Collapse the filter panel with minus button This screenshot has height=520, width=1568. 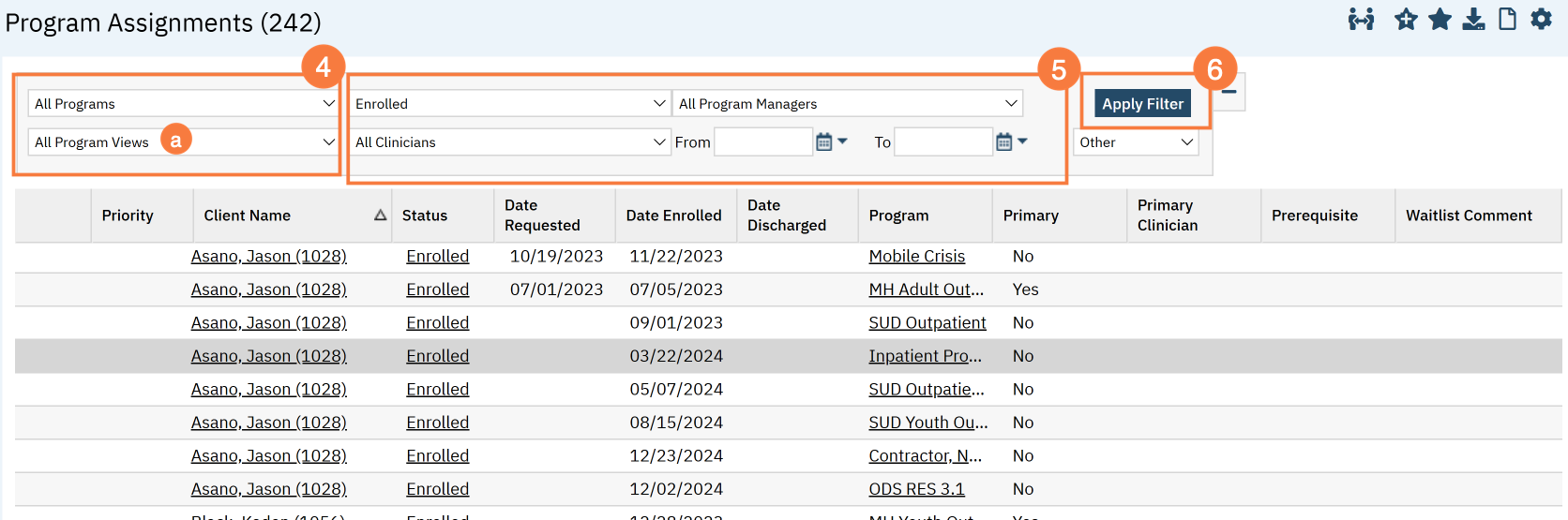click(1229, 92)
